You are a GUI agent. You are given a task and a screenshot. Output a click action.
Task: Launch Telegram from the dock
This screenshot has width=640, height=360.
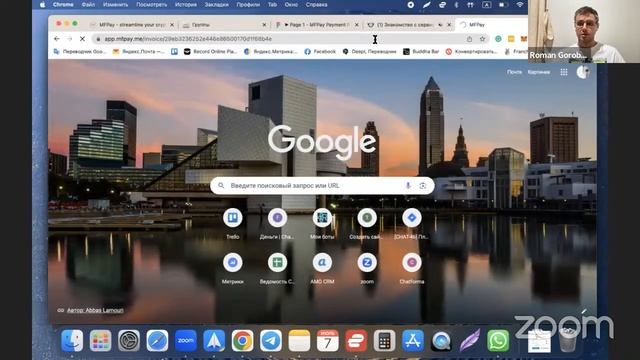tap(271, 340)
